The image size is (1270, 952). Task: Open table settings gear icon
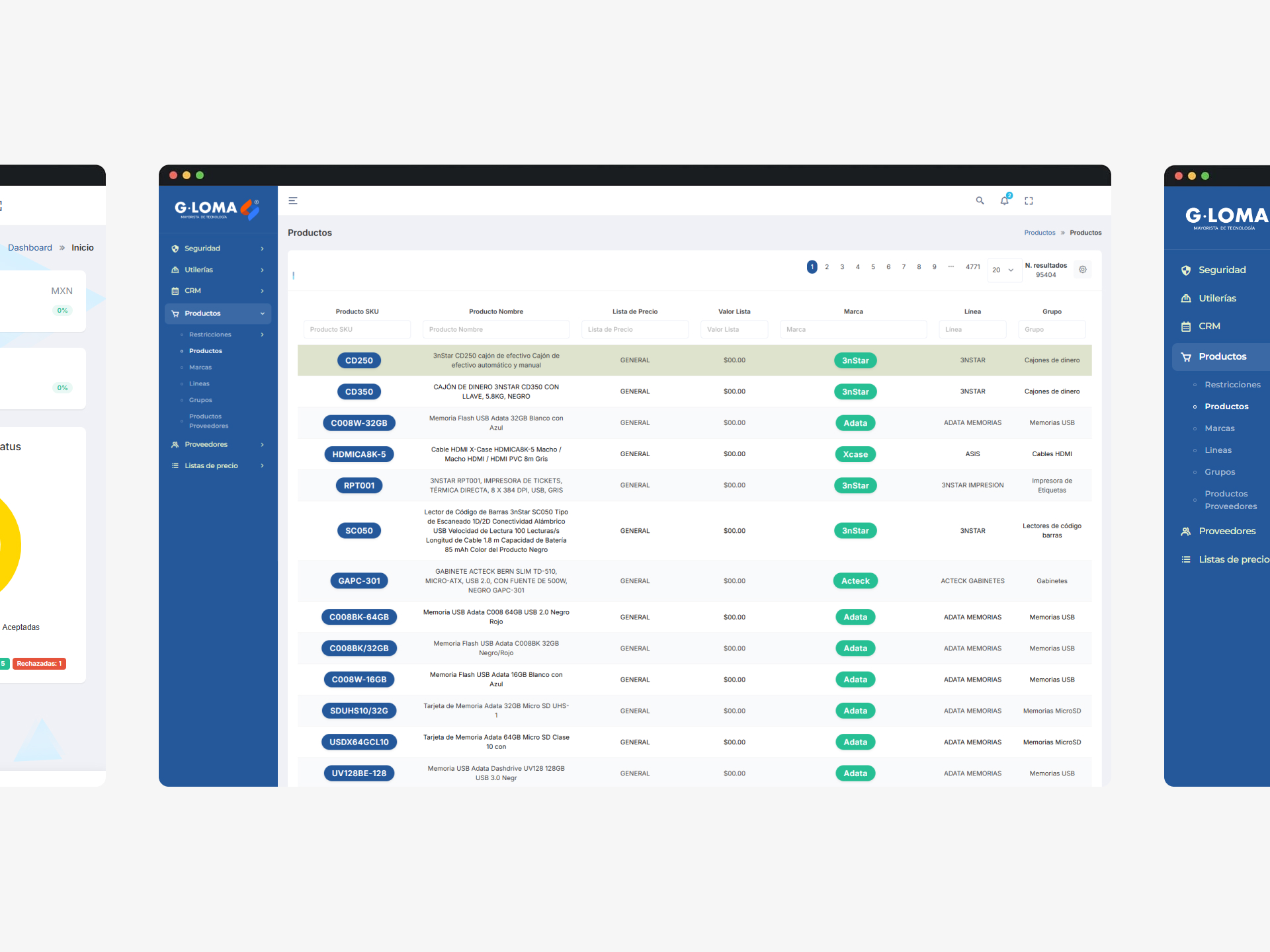point(1083,270)
